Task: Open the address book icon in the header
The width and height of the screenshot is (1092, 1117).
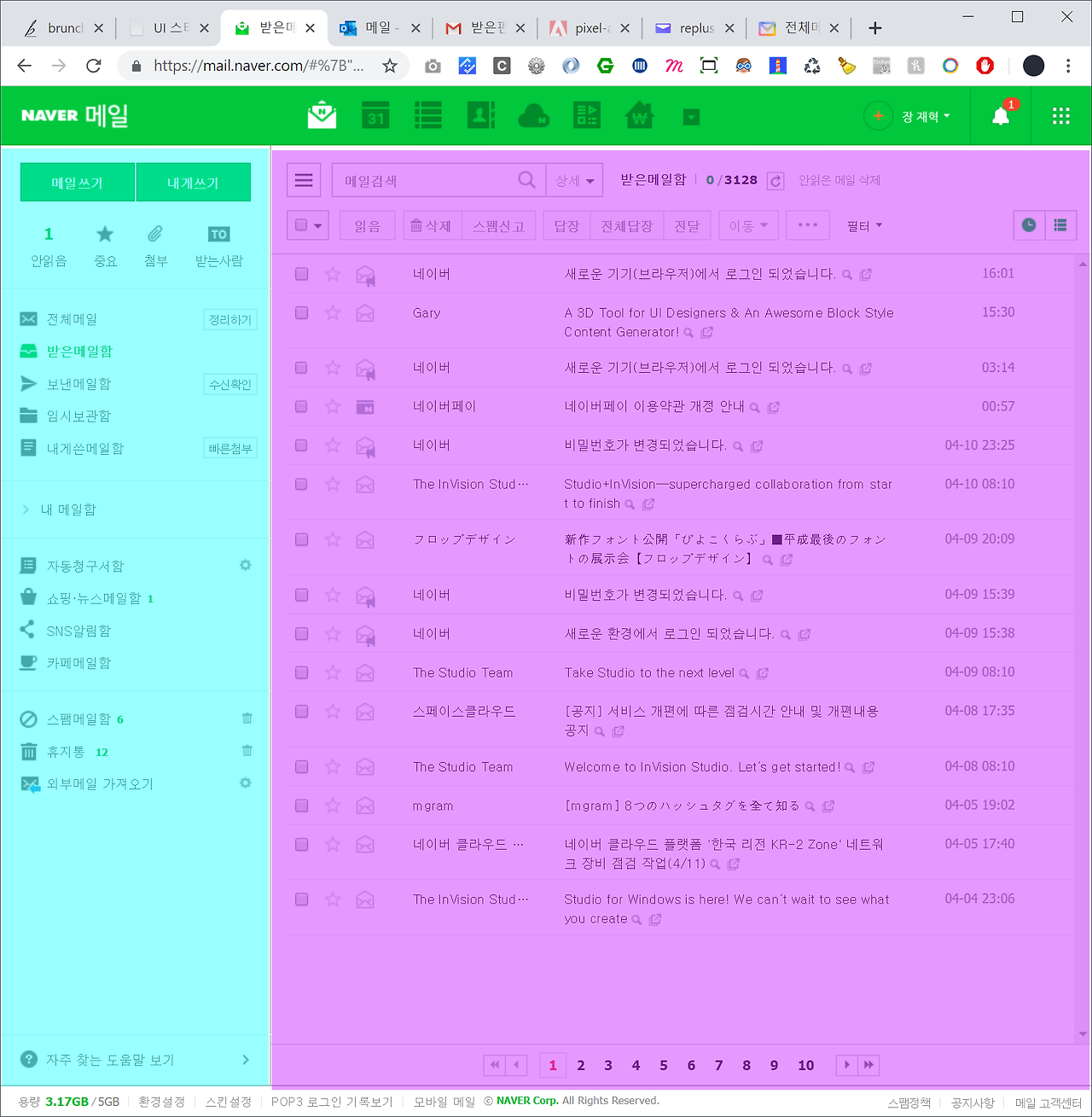Action: (x=481, y=115)
